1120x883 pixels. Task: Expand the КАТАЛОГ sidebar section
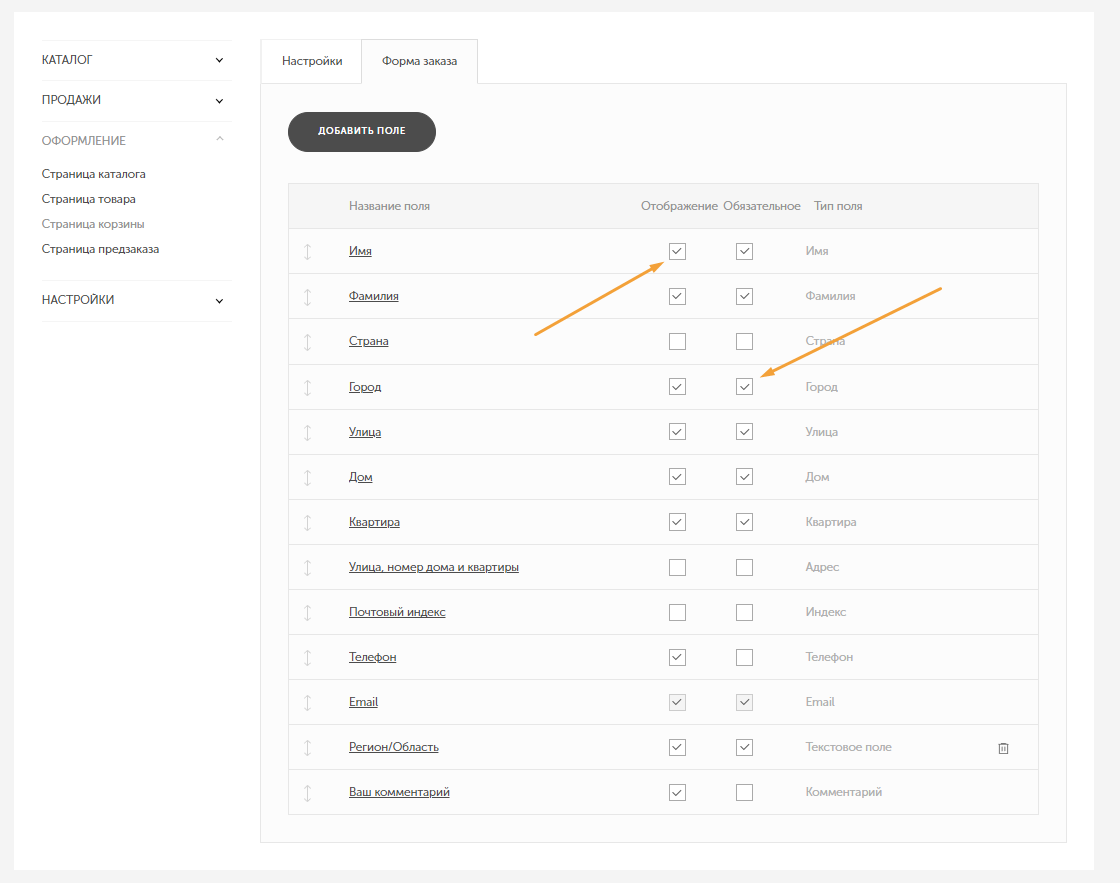click(219, 60)
